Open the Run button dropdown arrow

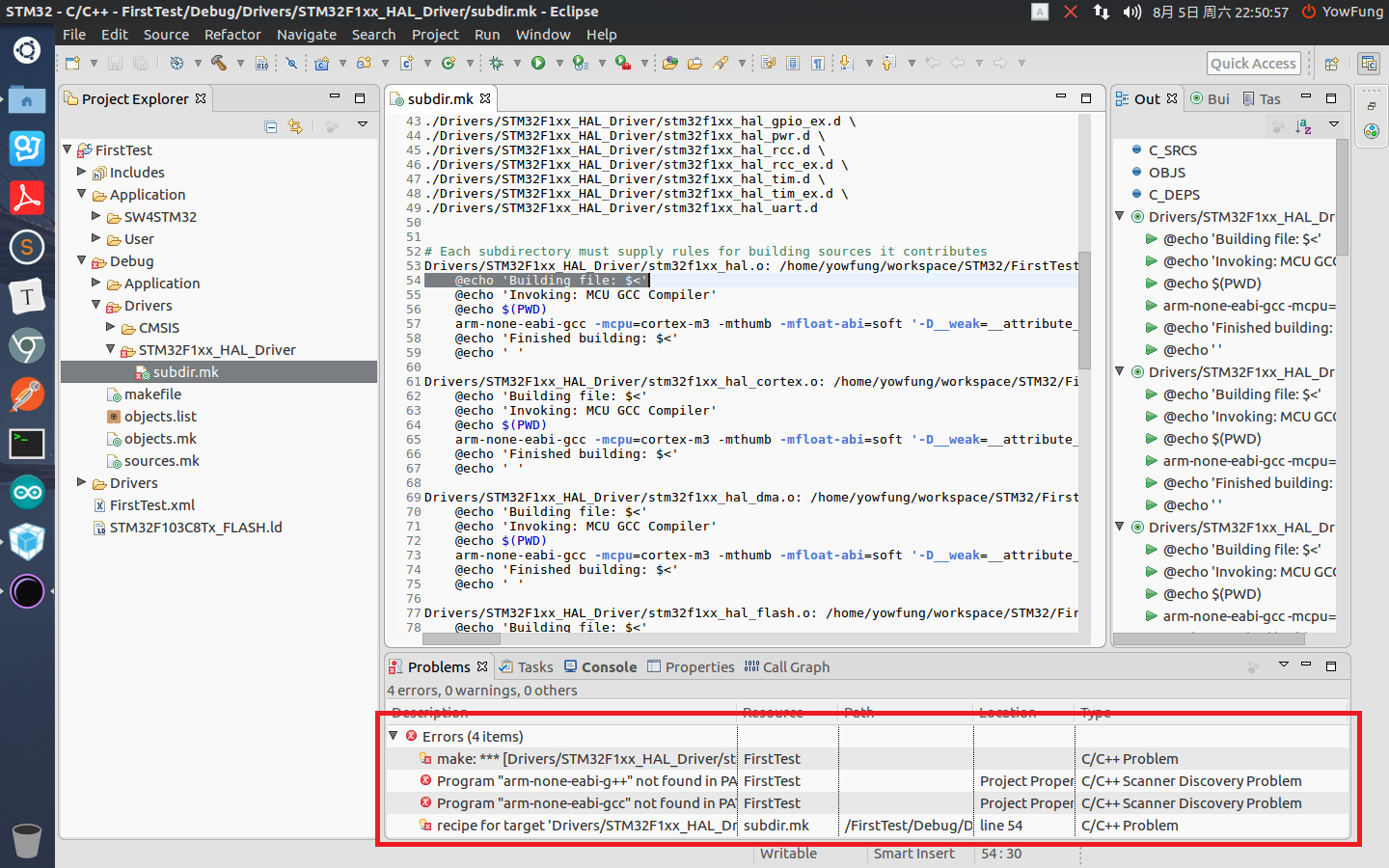(x=559, y=63)
